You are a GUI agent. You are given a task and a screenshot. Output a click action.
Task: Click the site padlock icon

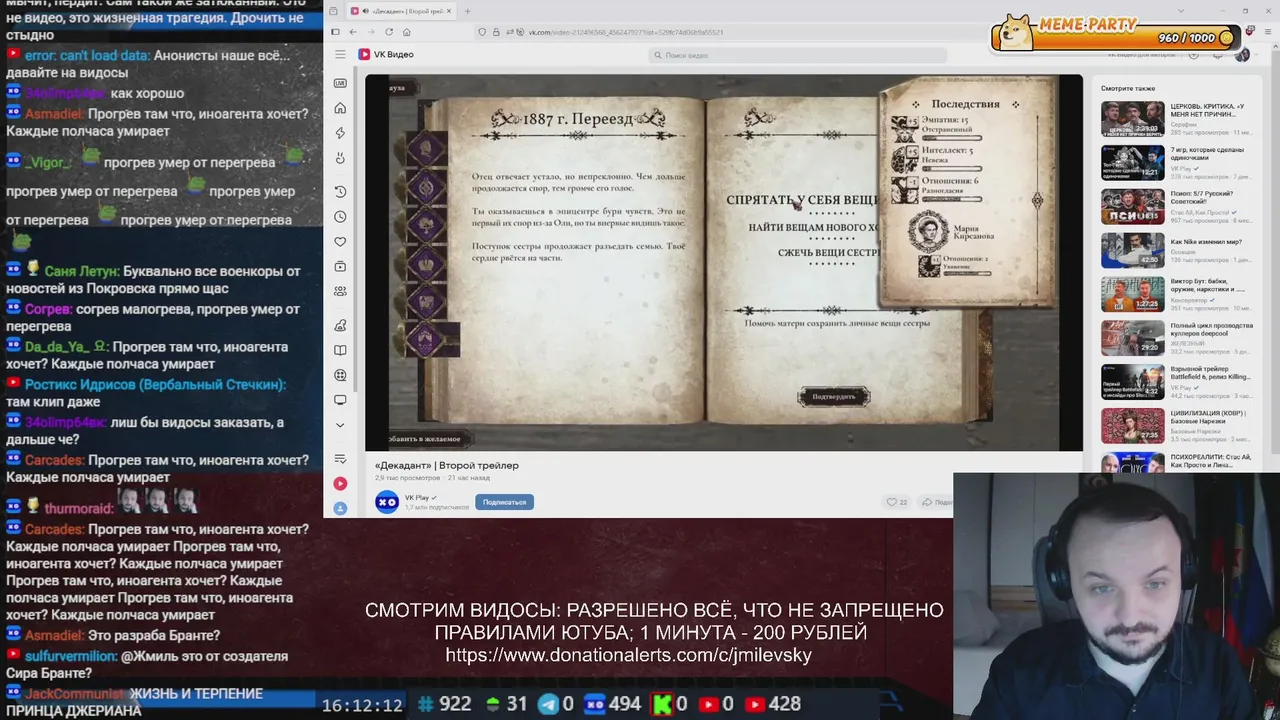pyautogui.click(x=496, y=32)
